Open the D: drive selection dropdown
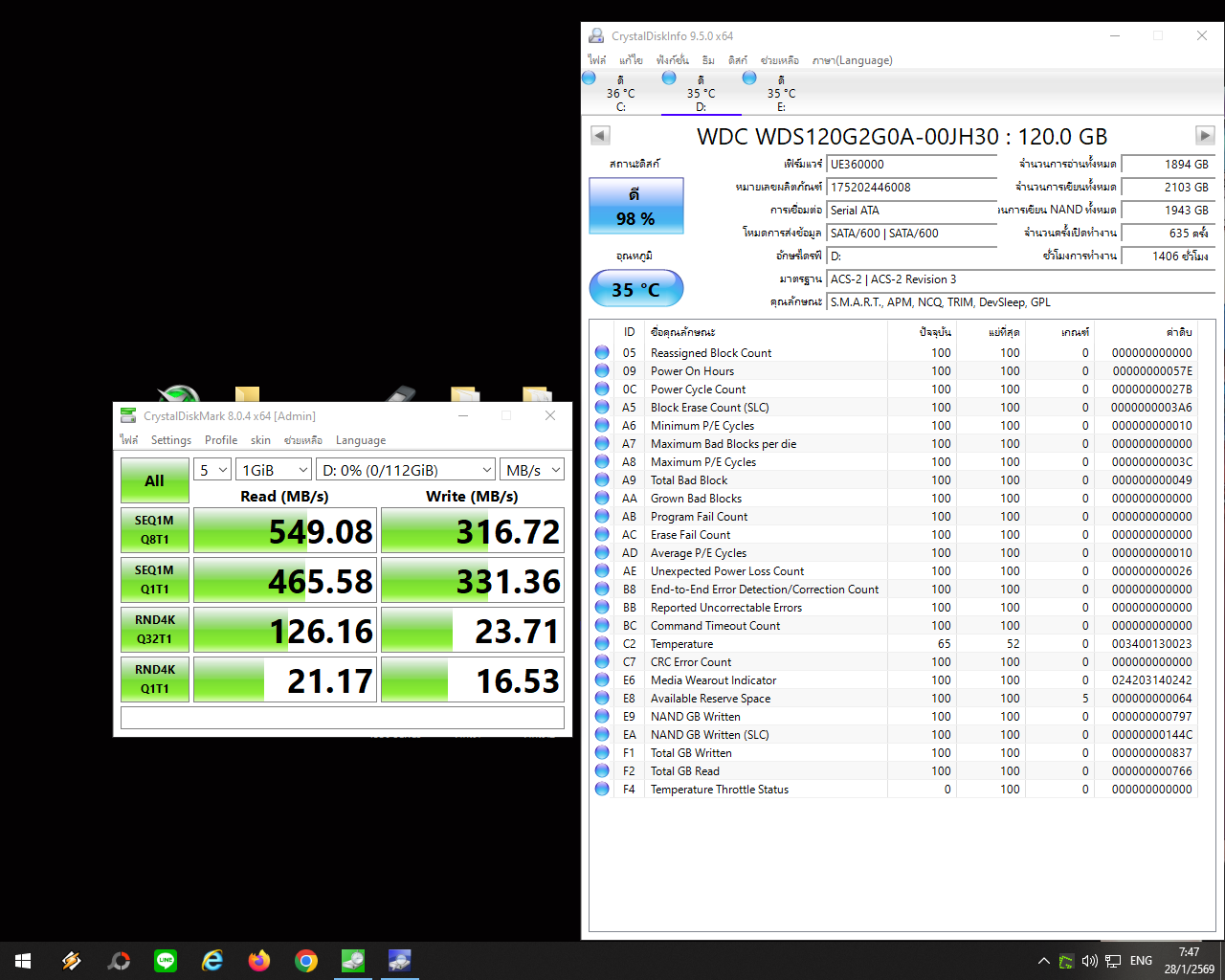Viewport: 1225px width, 980px height. (405, 470)
